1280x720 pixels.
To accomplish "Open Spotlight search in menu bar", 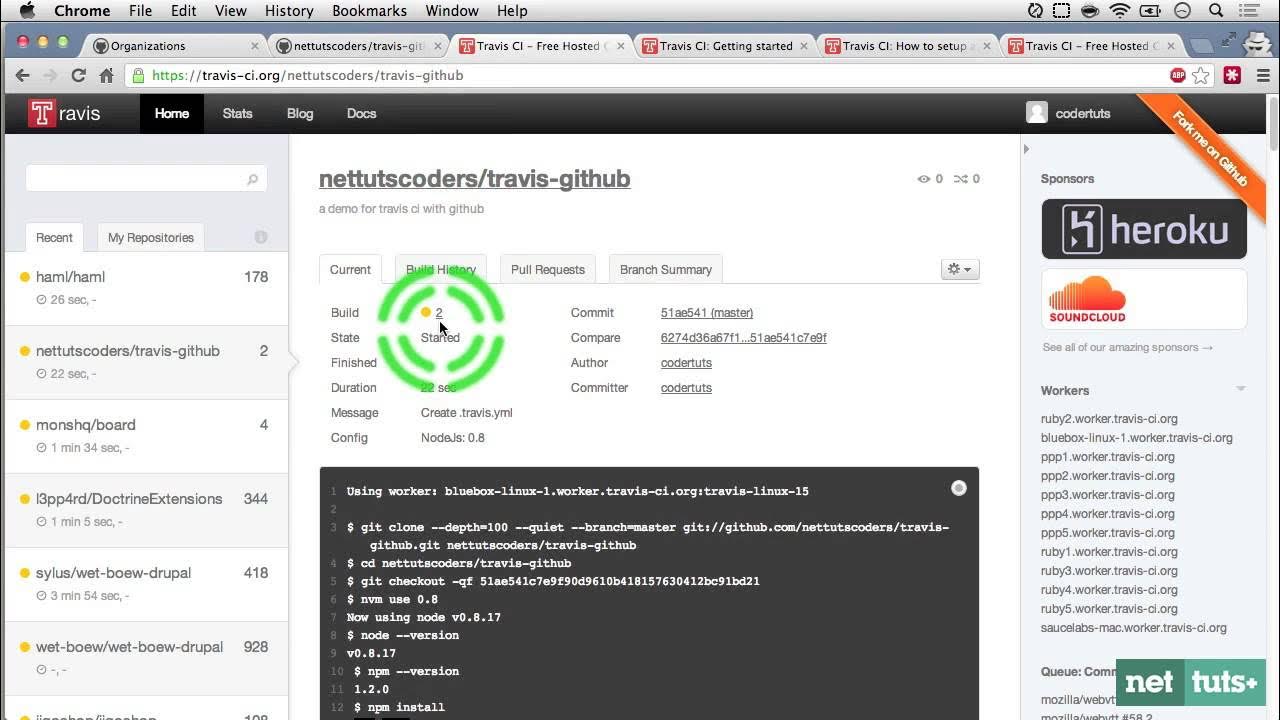I will pyautogui.click(x=1216, y=11).
